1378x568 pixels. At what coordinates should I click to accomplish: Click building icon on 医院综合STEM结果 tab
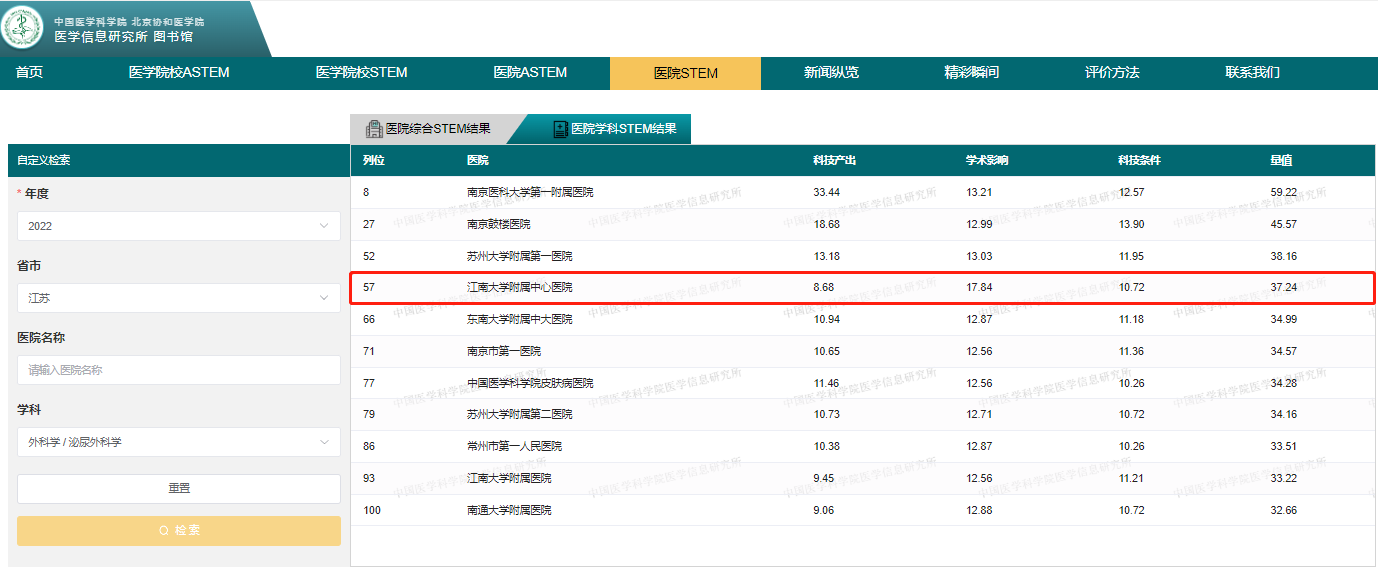(374, 129)
